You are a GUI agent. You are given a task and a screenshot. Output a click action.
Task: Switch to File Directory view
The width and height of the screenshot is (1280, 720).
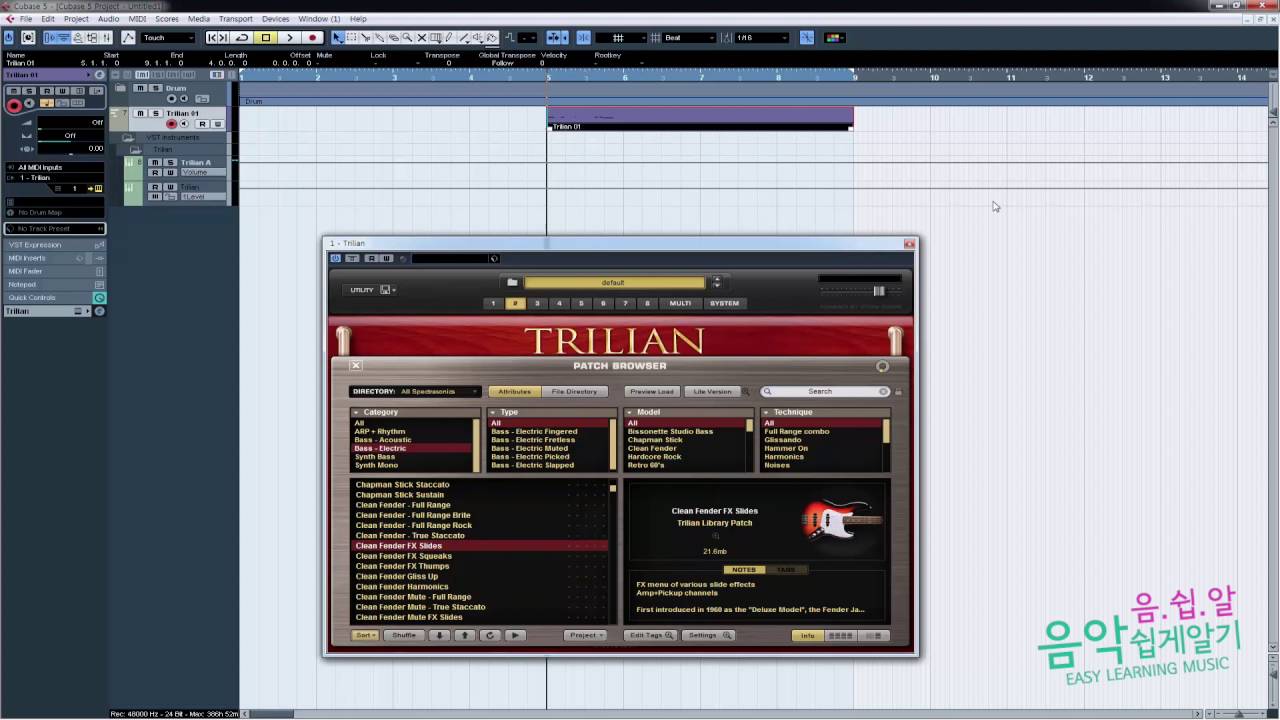pyautogui.click(x=574, y=392)
